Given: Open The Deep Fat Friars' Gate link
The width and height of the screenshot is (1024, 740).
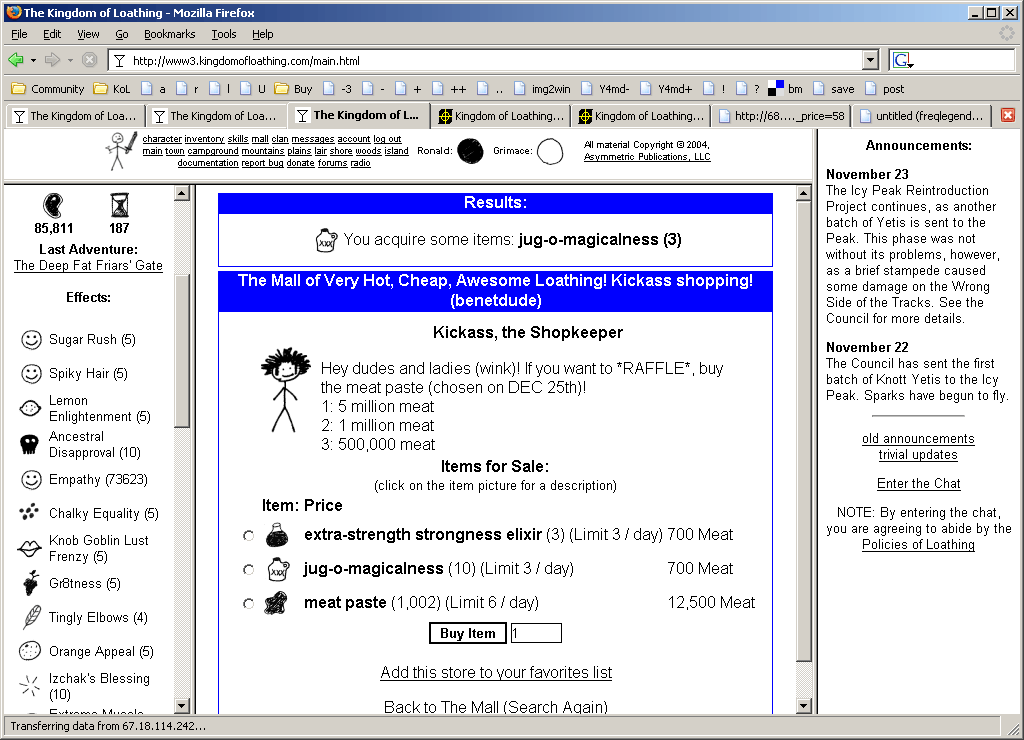Looking at the screenshot, I should (88, 265).
